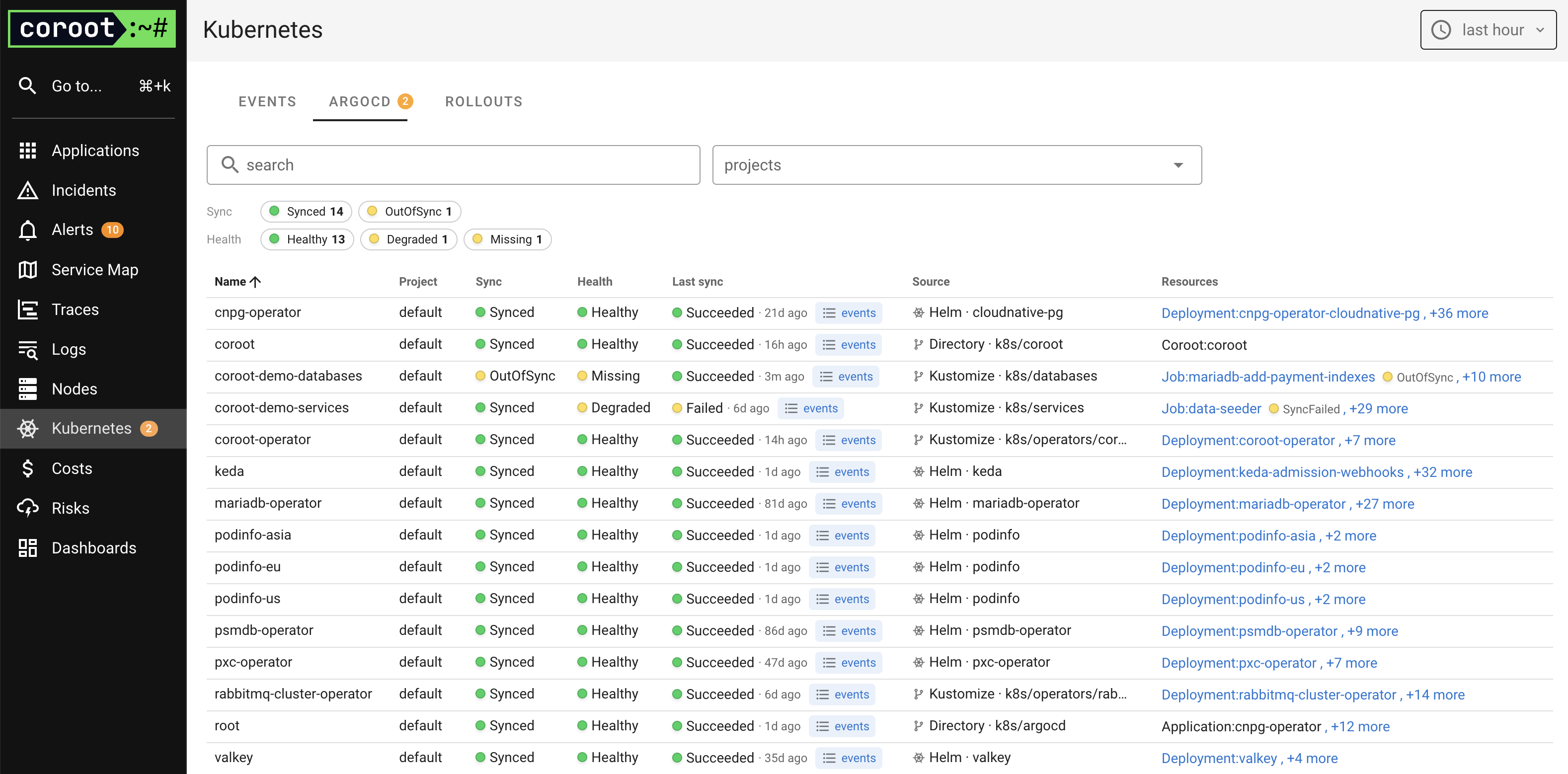Open Deployment:podinfo-eu resource link

(1233, 568)
